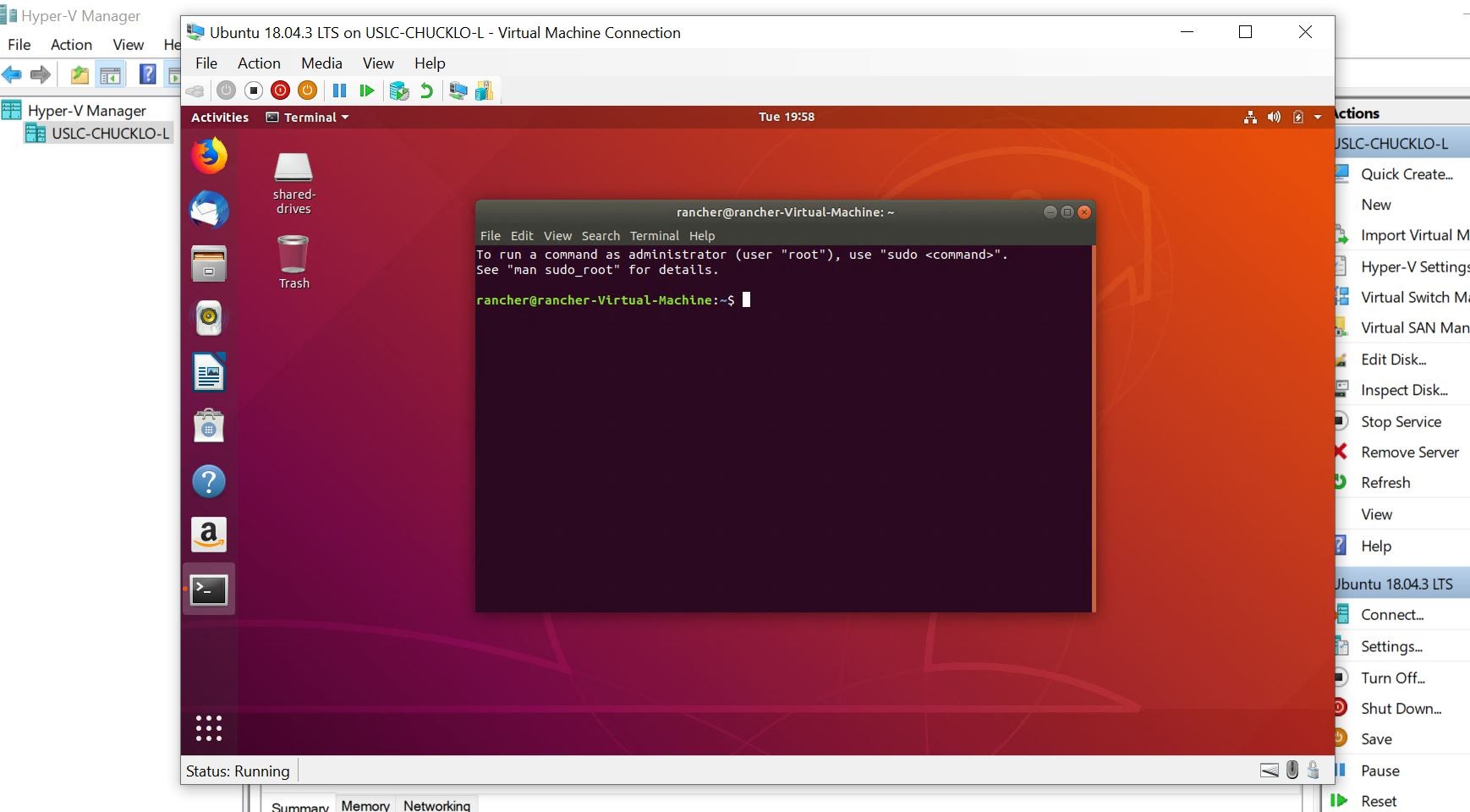
Task: Click the network status icon in Ubuntu's top bar
Action: pos(1251,118)
